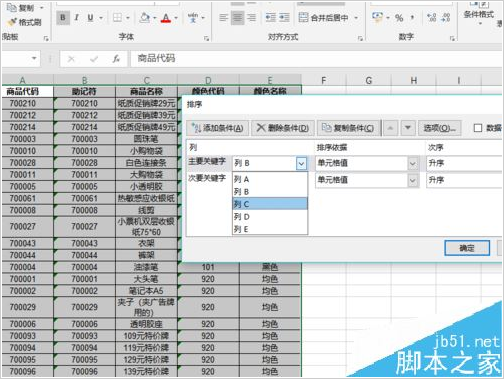The height and width of the screenshot is (379, 504).
Task: Toggle data has headers checkbox
Action: coord(478,128)
